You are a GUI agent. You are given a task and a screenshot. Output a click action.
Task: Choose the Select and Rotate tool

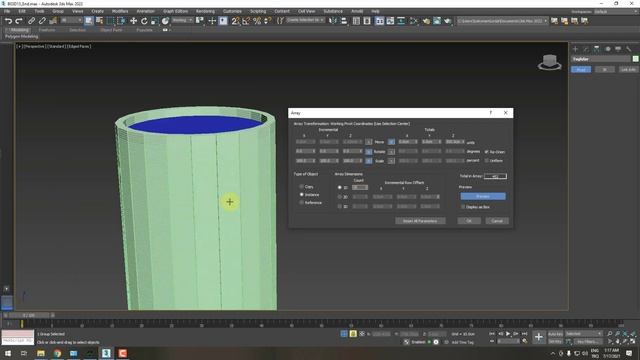(144, 21)
